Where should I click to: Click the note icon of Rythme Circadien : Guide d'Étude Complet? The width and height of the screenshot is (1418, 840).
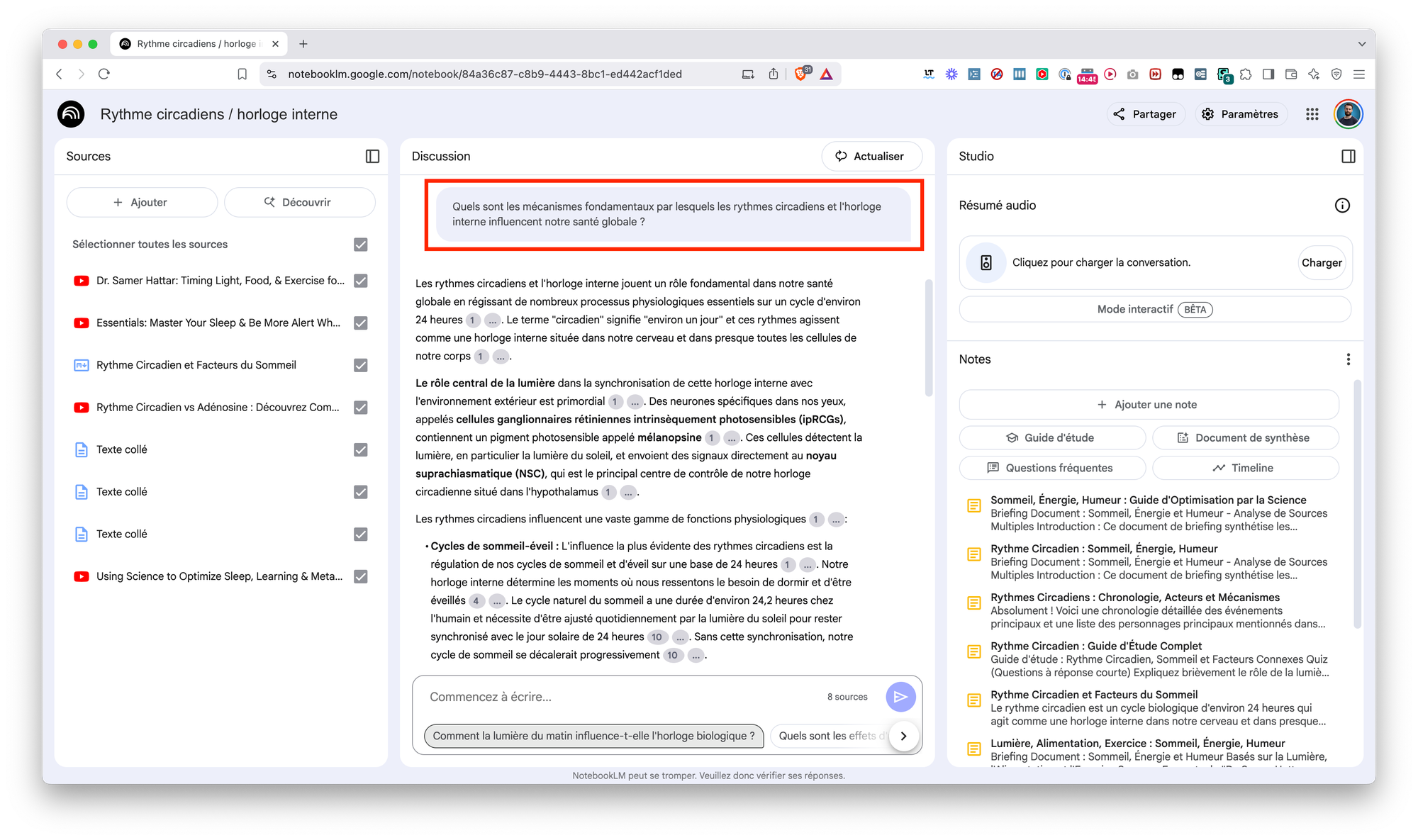(x=974, y=651)
